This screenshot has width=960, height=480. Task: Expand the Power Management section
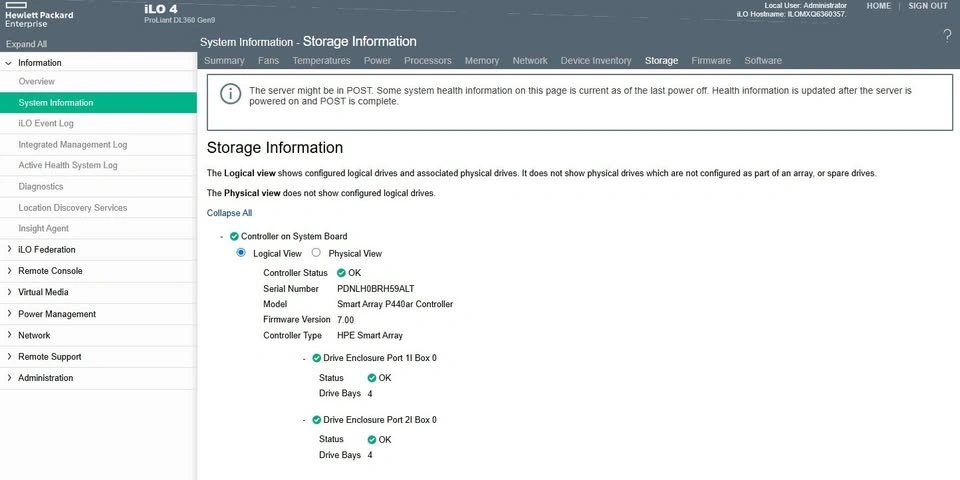pyautogui.click(x=9, y=313)
